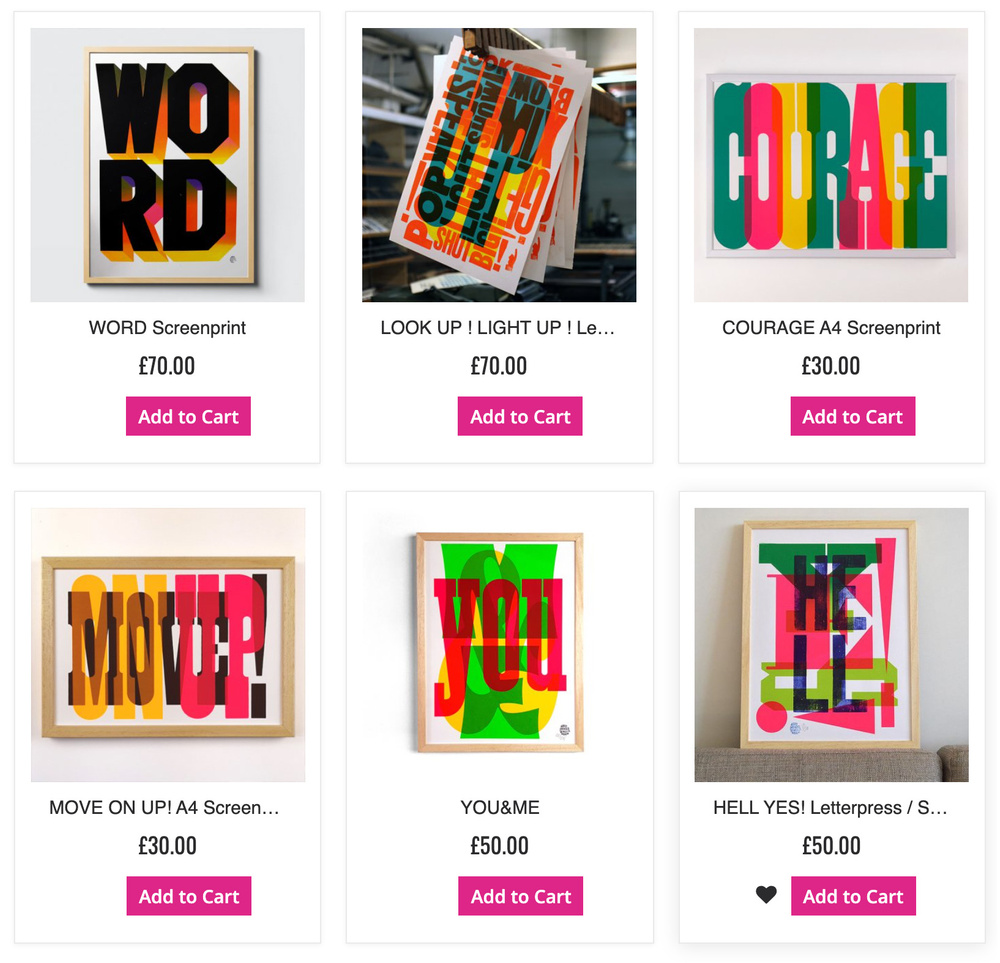Click the WORD Screenprint title link
This screenshot has width=1000, height=963.
click(167, 328)
